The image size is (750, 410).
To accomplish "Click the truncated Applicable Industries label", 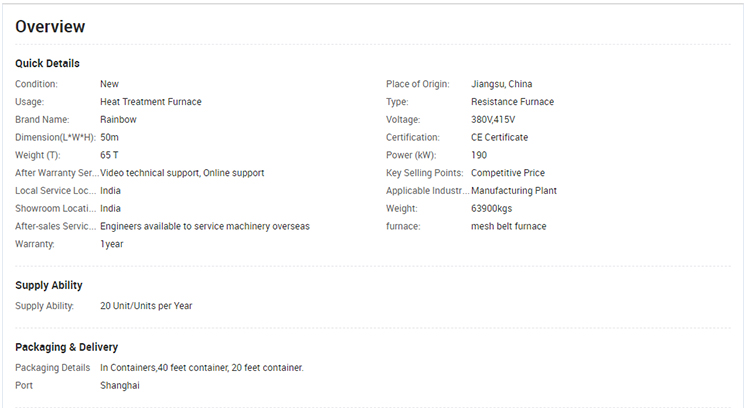I will tap(427, 191).
